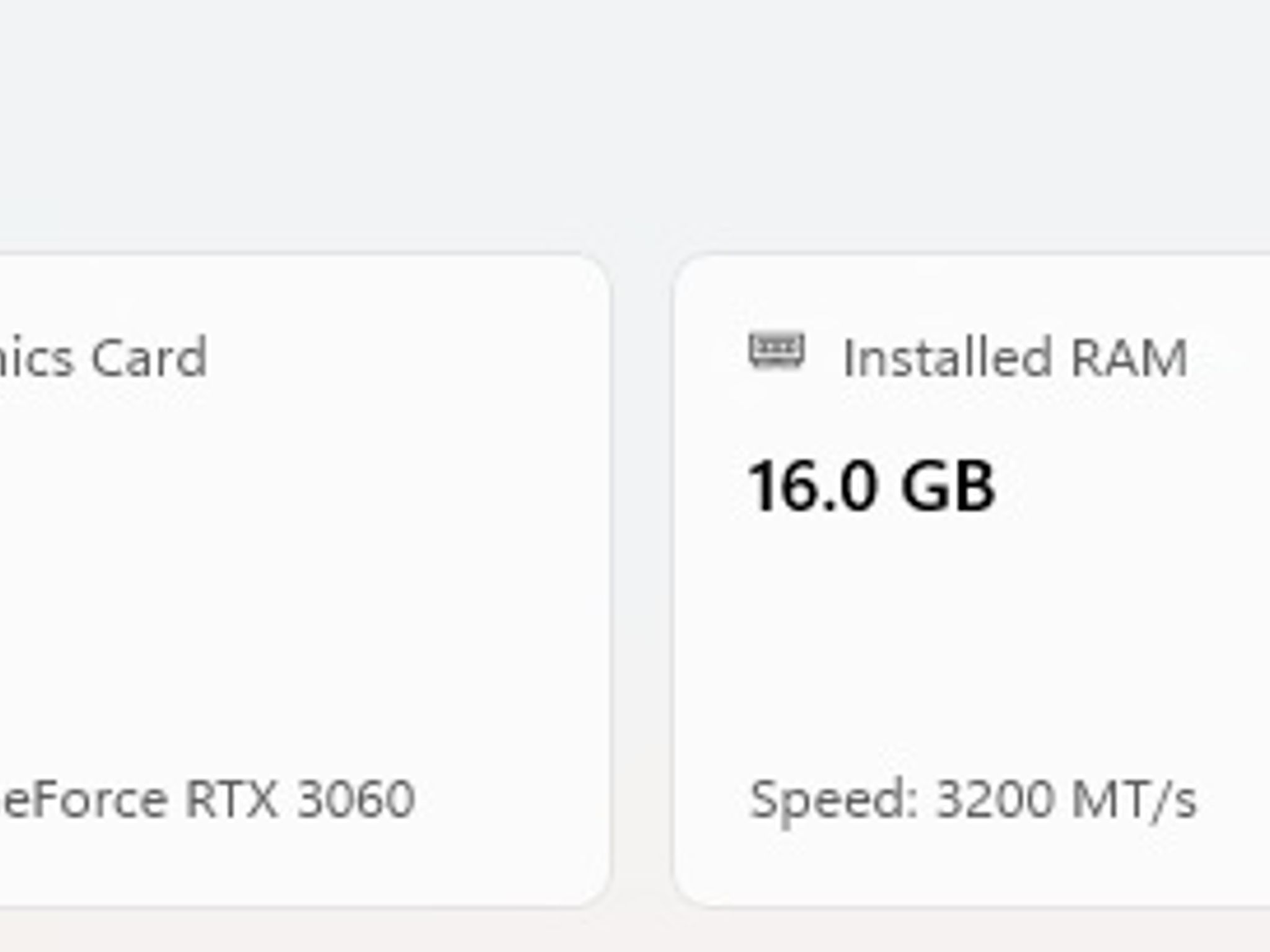
Task: Click the RAM memory stick icon
Action: click(x=776, y=351)
